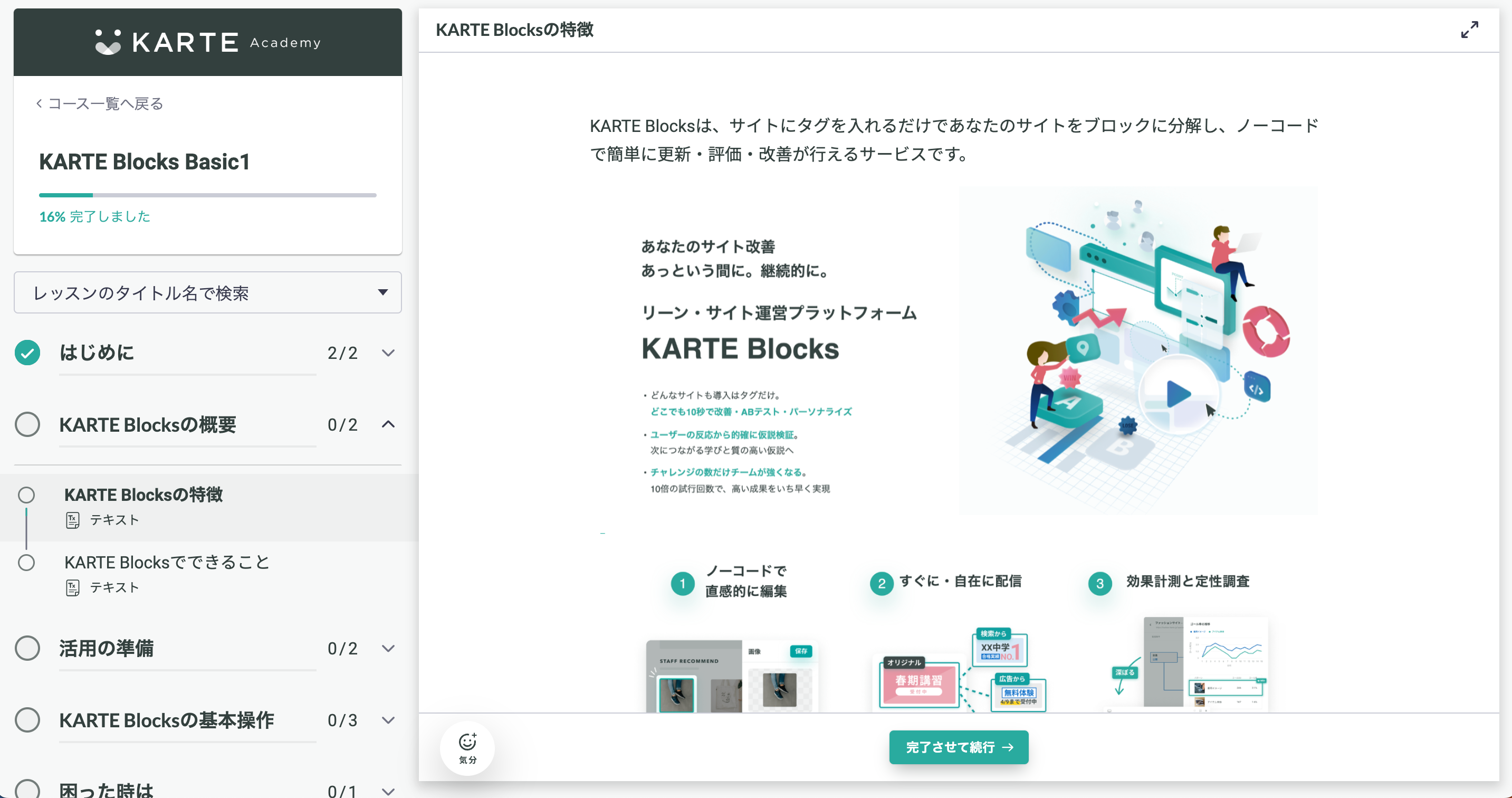The image size is (1512, 798).
Task: Expand the KARTE Blocksの基本操作 section chevron
Action: point(388,720)
